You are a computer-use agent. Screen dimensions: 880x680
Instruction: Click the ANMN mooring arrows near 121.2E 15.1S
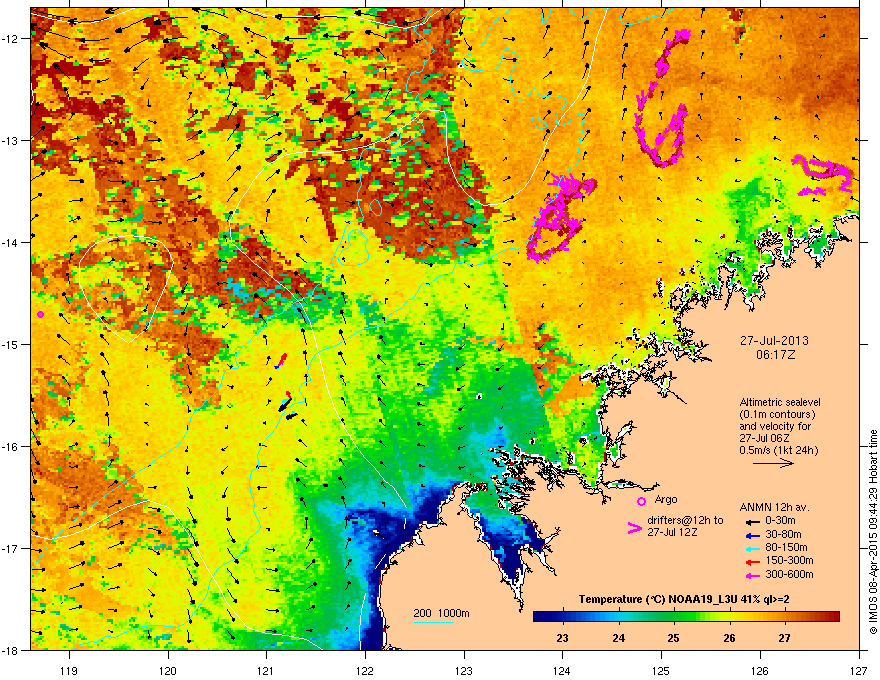[x=281, y=360]
